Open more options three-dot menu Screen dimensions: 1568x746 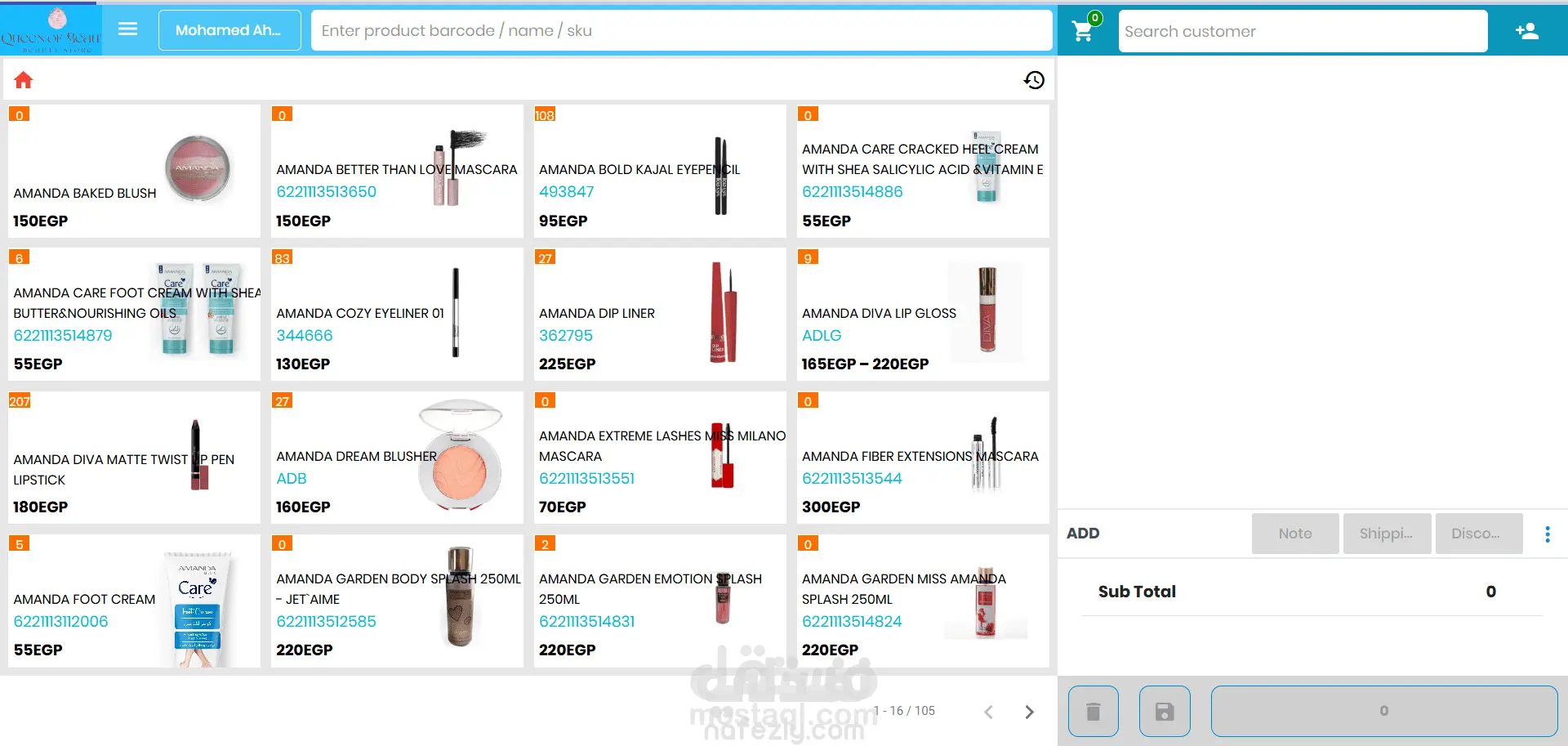pyautogui.click(x=1548, y=534)
